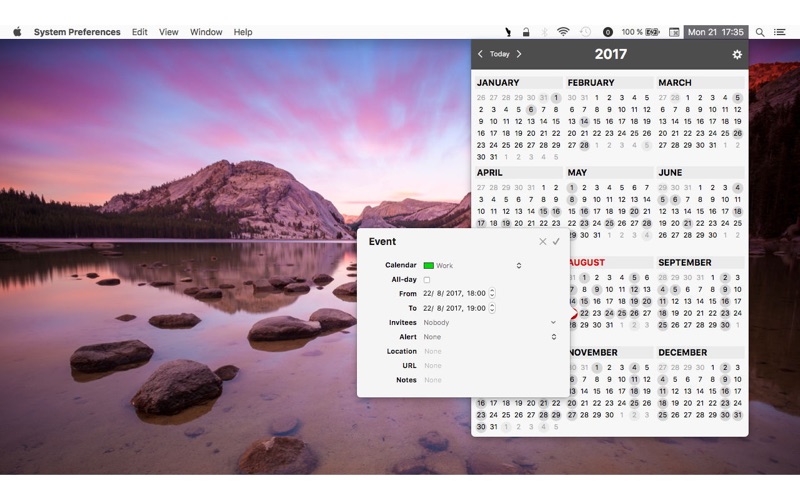This screenshot has width=800, height=500.
Task: Click the Nobody invitees value
Action: 436,322
